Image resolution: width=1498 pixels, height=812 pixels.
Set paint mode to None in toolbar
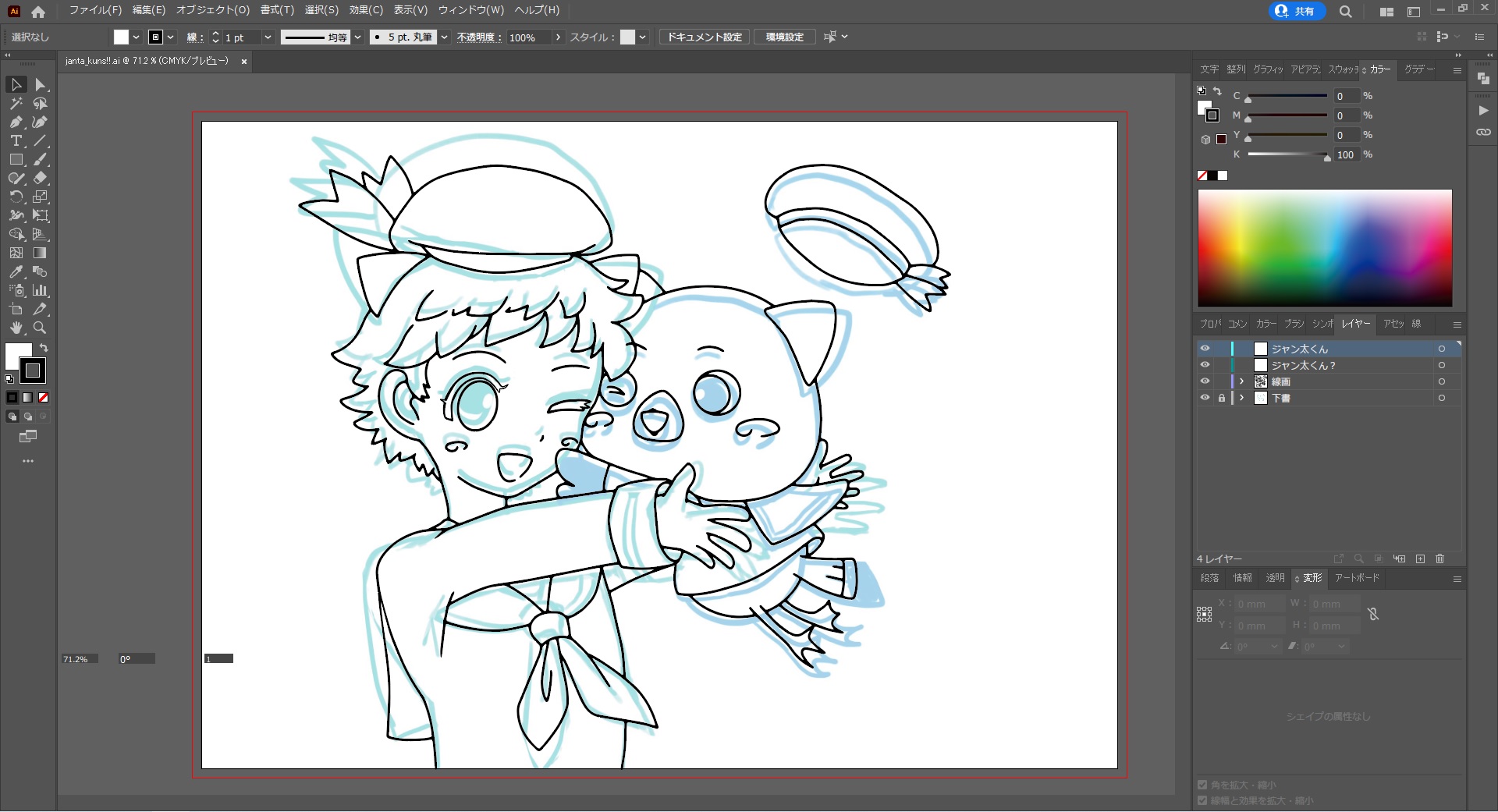(44, 397)
